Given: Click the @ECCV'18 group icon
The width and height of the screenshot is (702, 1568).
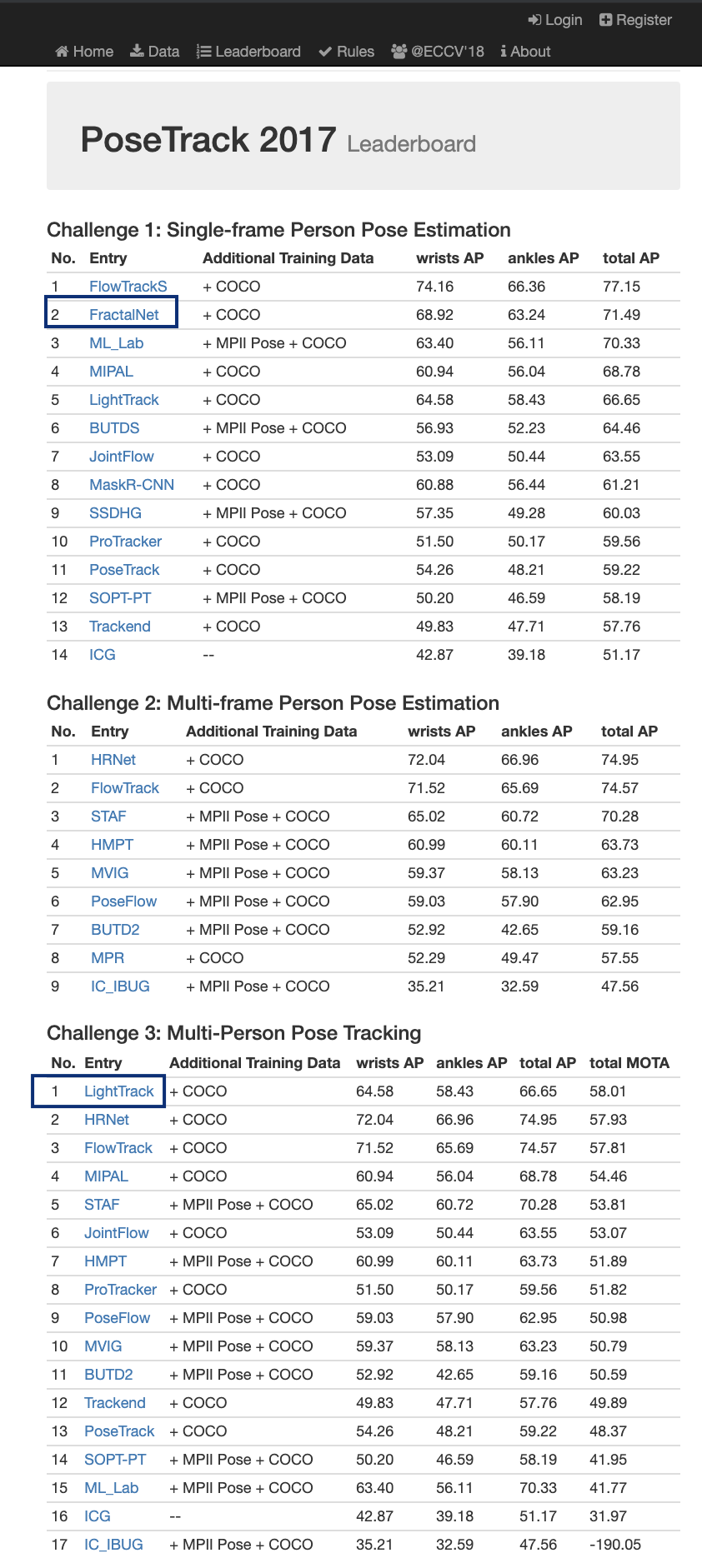Looking at the screenshot, I should point(399,52).
